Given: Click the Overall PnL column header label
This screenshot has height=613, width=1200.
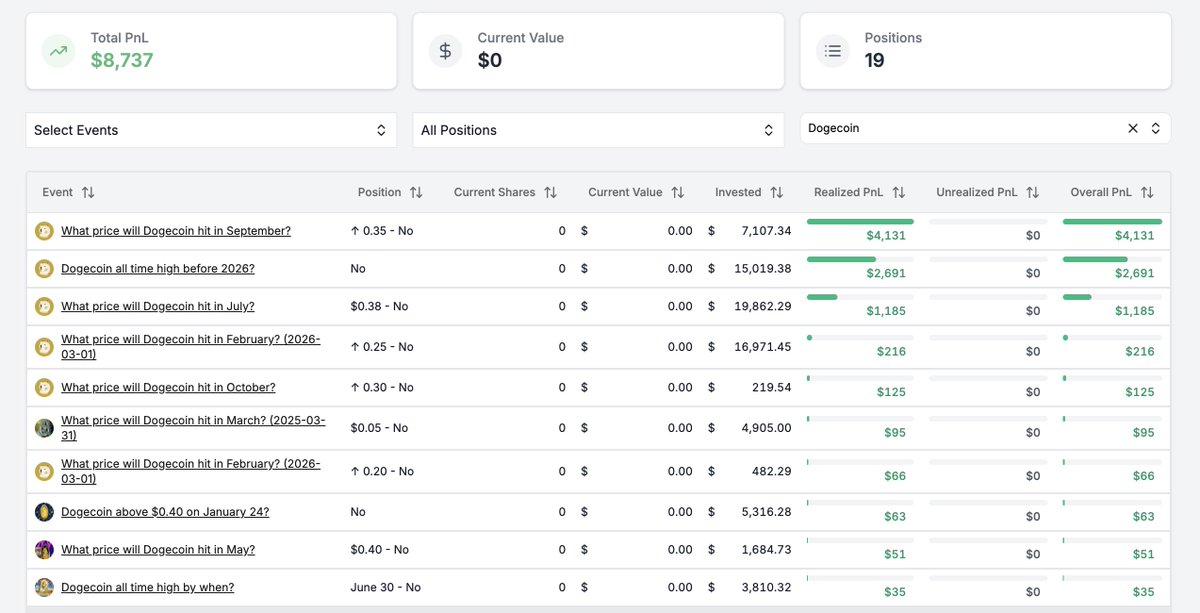Looking at the screenshot, I should tap(1101, 192).
